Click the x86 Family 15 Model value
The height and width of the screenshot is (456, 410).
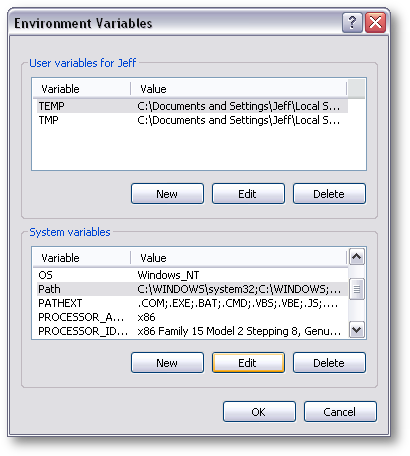point(239,331)
